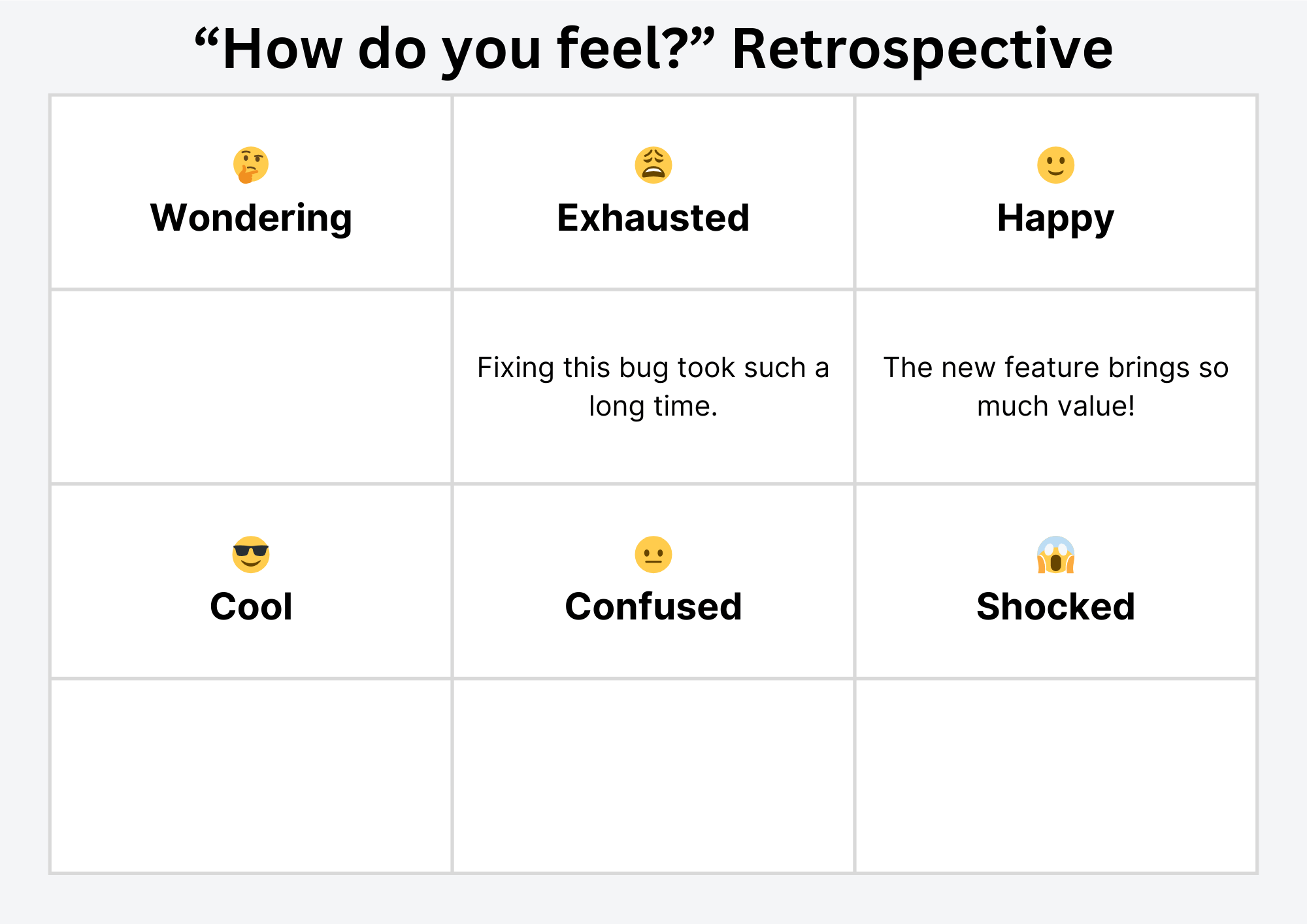The image size is (1307, 924).
Task: Click the empty cell under Cool
Action: (x=251, y=776)
